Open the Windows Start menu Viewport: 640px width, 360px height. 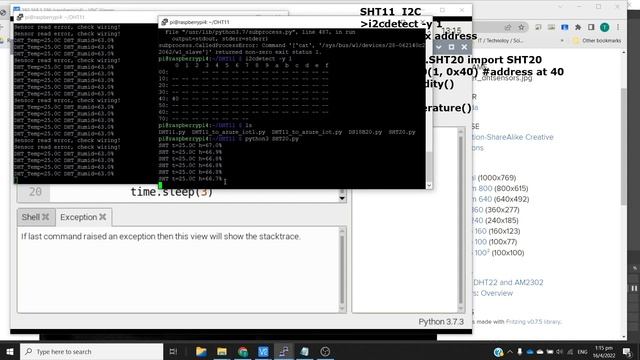(10, 351)
